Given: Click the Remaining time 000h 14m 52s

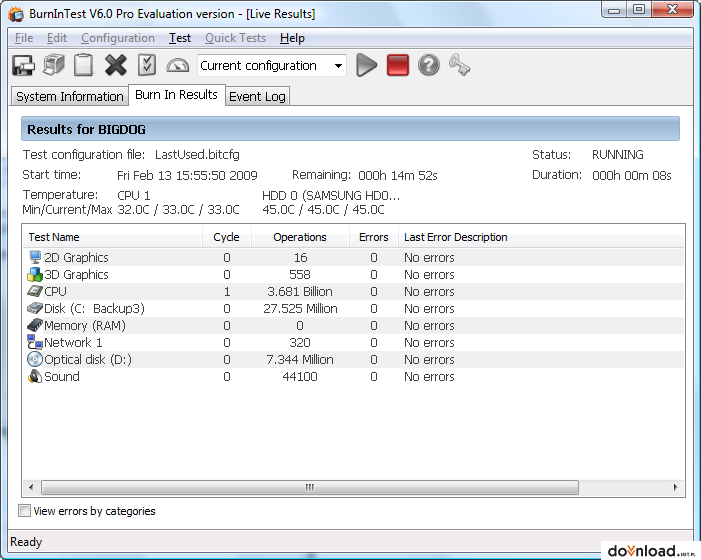Looking at the screenshot, I should click(398, 175).
